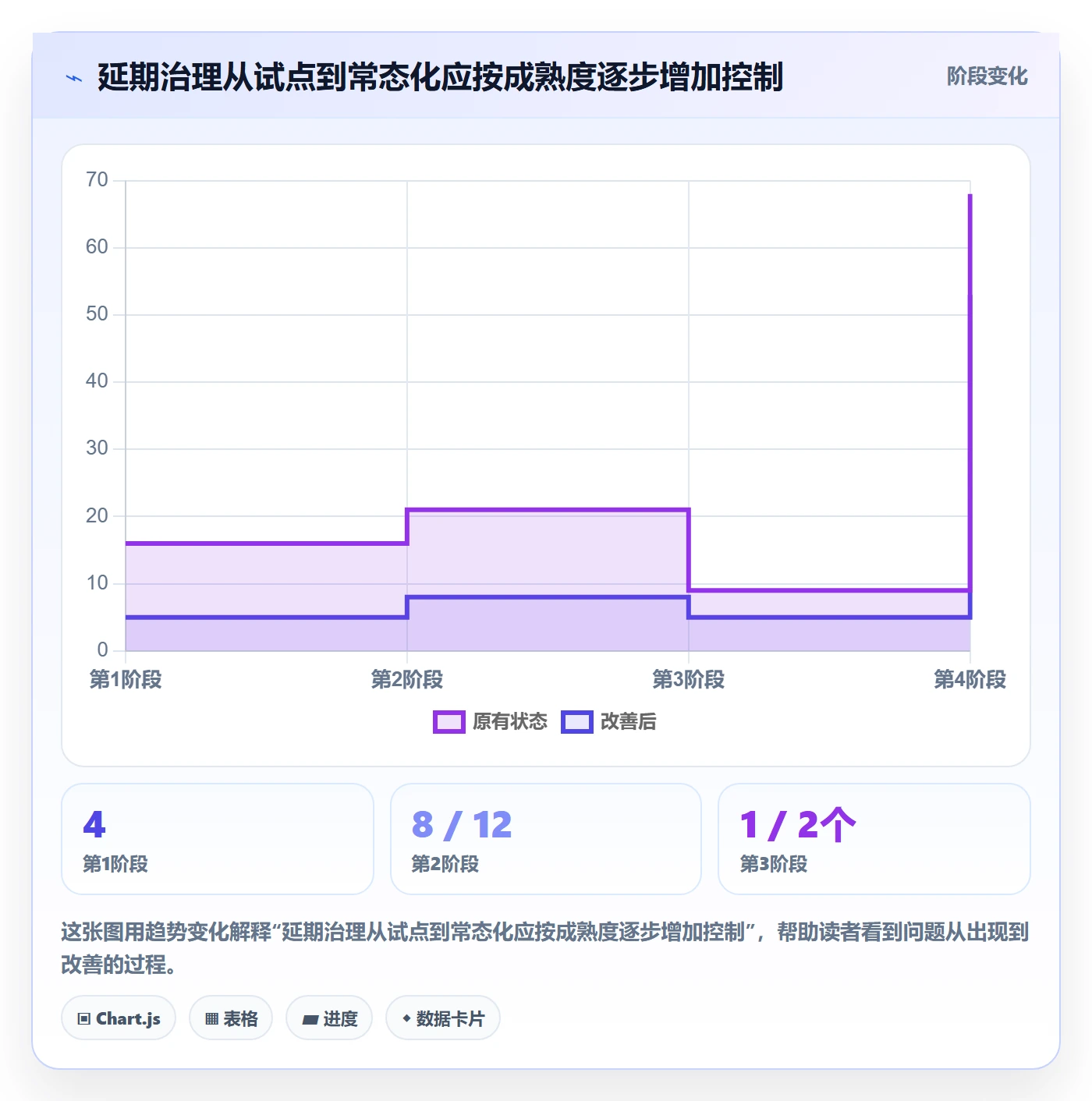
Task: Click the 70 y-axis tick label
Action: click(97, 180)
